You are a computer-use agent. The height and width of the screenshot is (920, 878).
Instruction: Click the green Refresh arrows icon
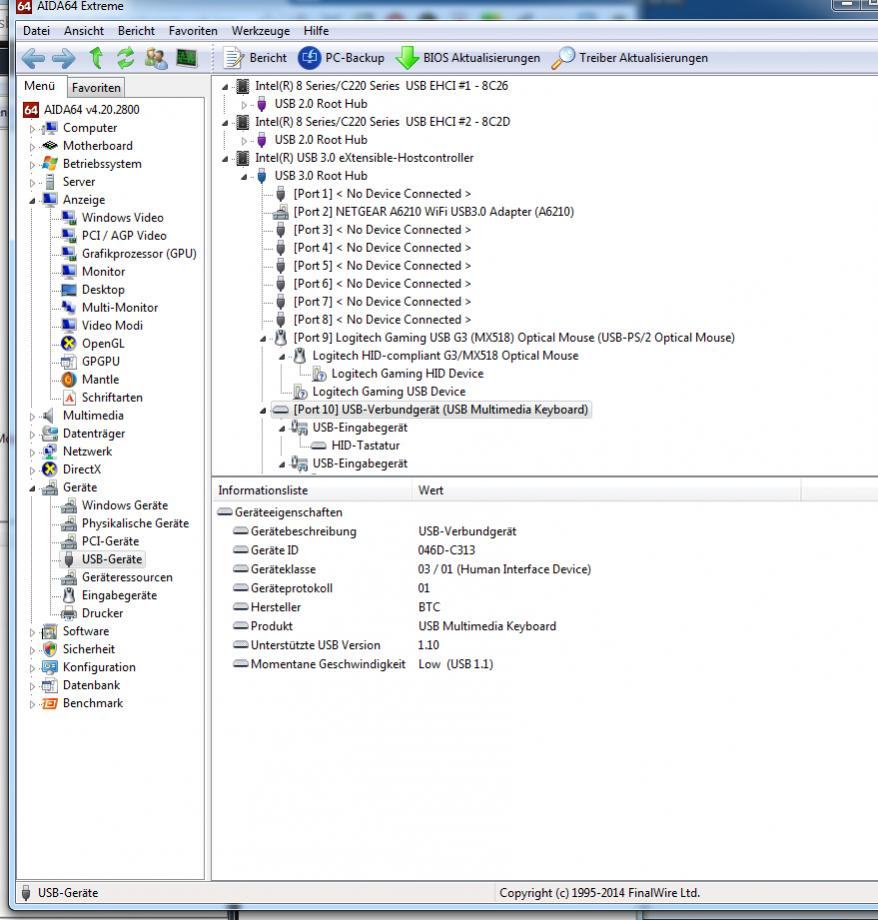pos(125,58)
